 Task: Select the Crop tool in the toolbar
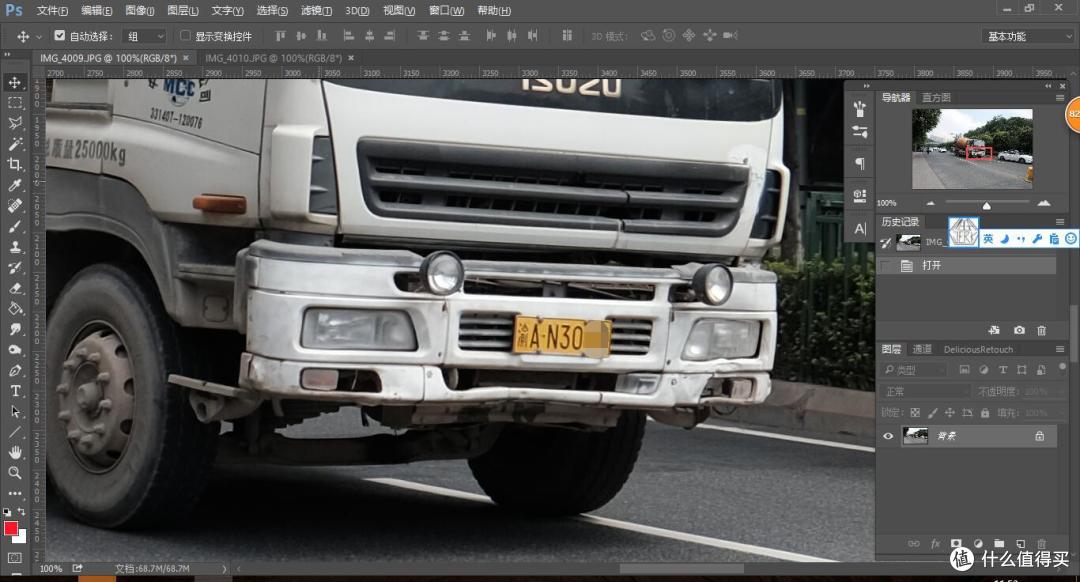tap(15, 165)
